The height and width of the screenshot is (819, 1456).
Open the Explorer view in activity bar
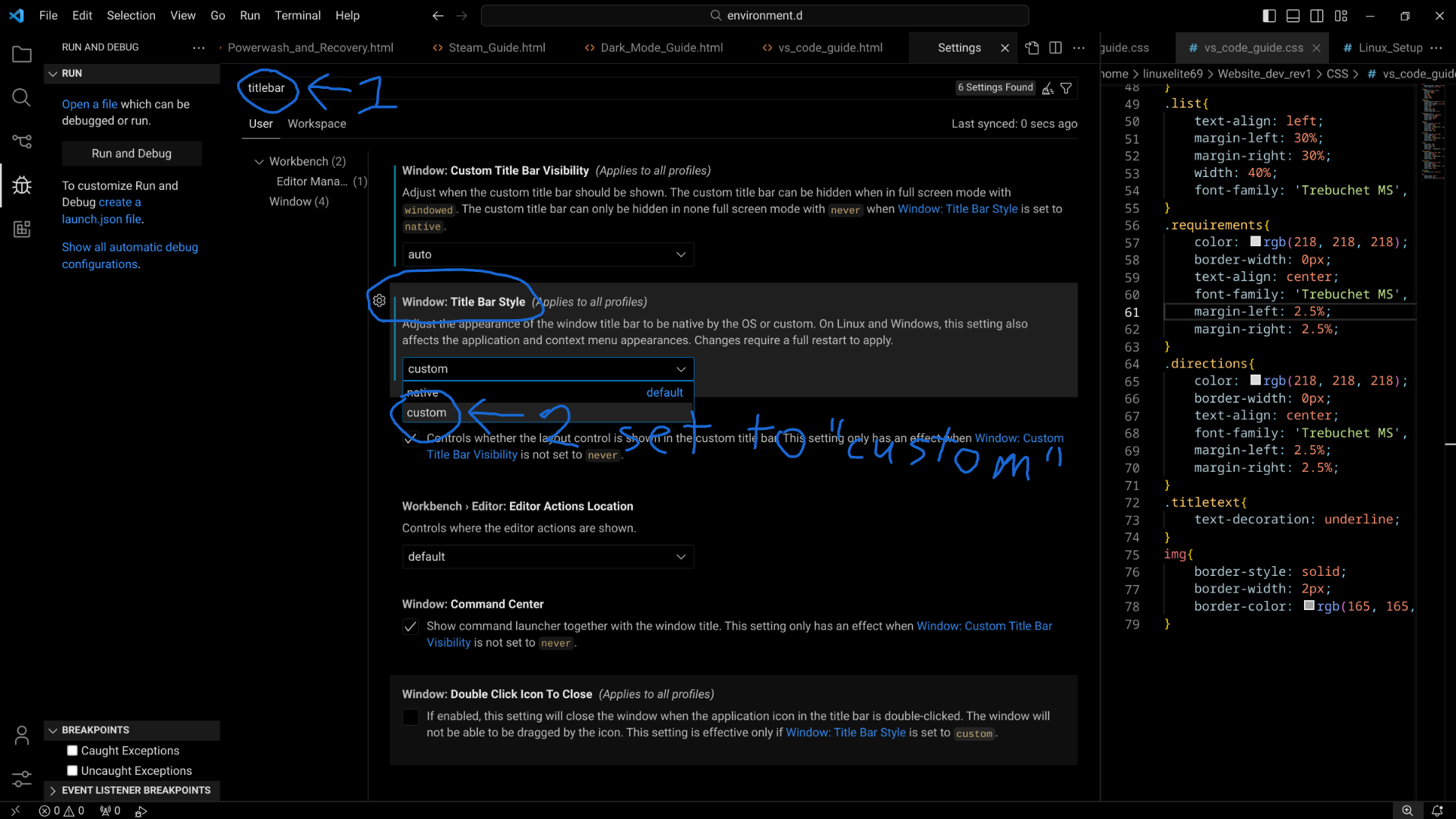tap(21, 55)
